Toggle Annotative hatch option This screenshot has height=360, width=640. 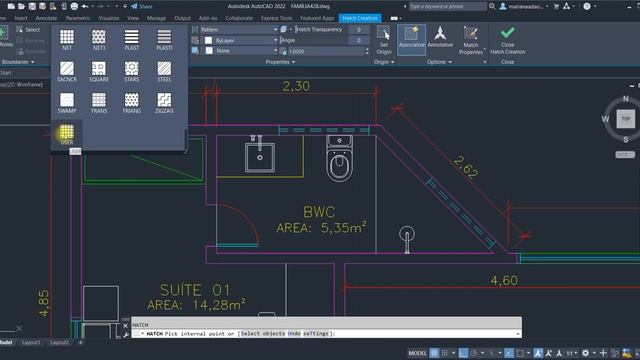coord(440,37)
